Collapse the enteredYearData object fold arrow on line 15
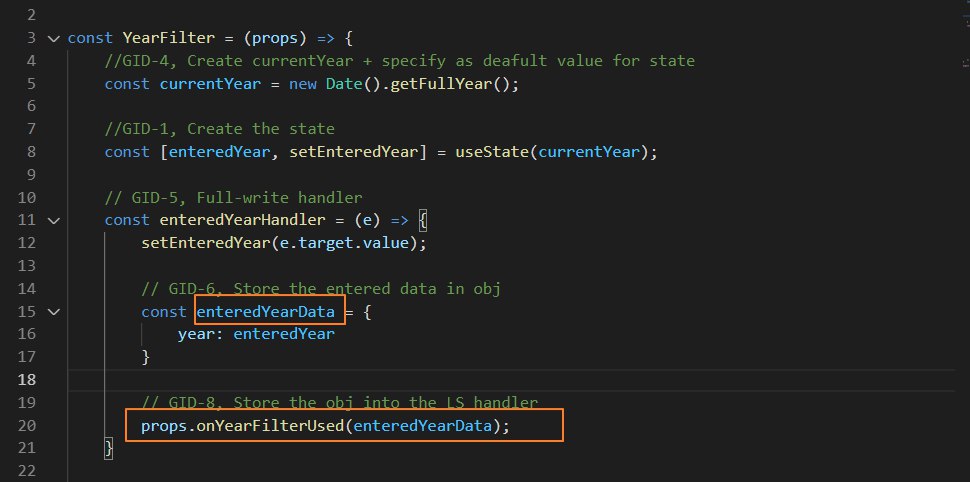 tap(54, 312)
